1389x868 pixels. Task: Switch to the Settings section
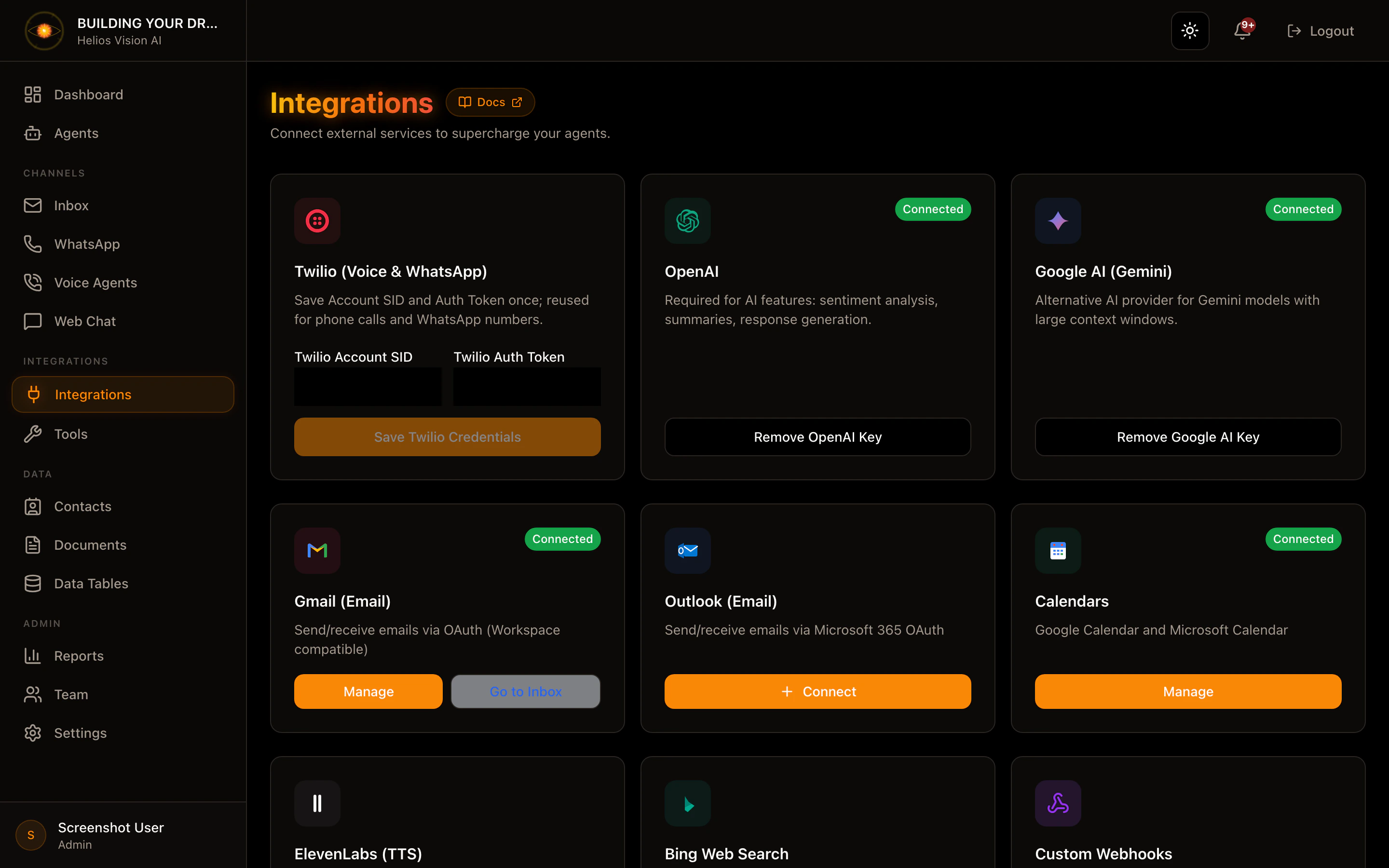click(81, 732)
